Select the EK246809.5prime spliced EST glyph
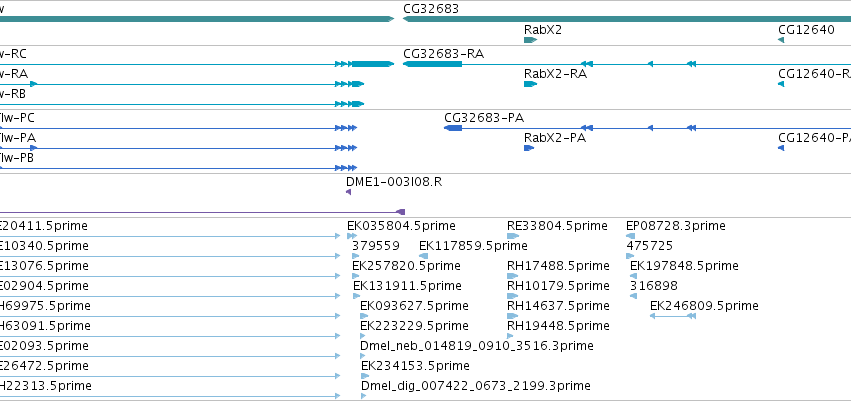Image resolution: width=851 pixels, height=401 pixels. 673,316
